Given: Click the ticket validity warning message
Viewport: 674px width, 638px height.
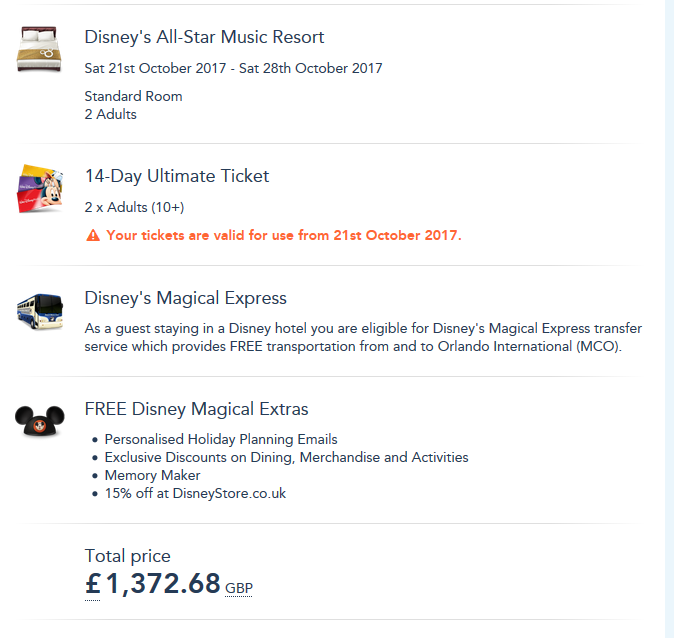Looking at the screenshot, I should click(284, 236).
